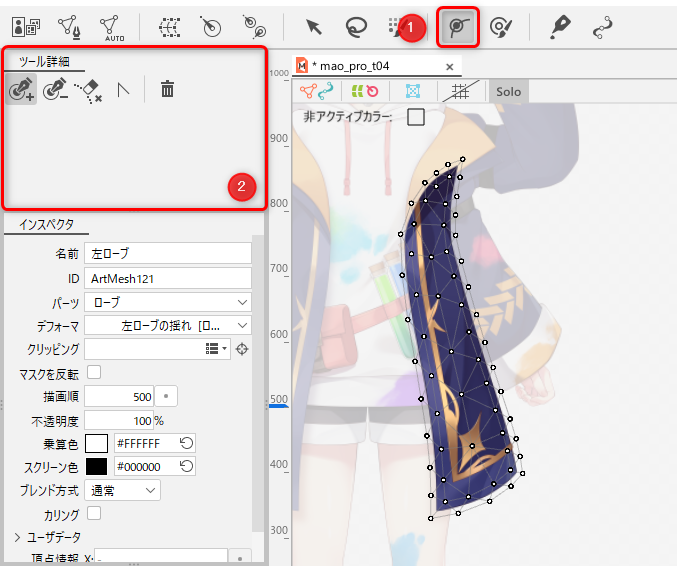Click the automatic mesh generator AUTO icon
This screenshot has width=677, height=566.
click(113, 27)
